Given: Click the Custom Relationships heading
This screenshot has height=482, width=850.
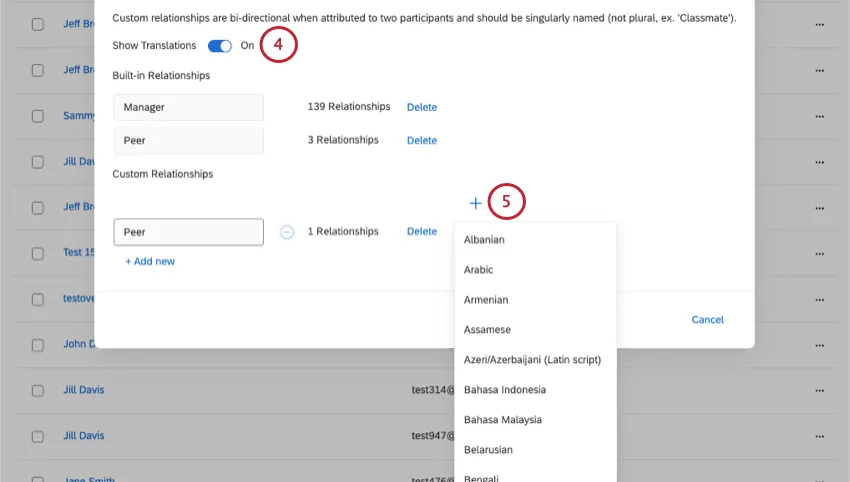Looking at the screenshot, I should click(x=163, y=174).
